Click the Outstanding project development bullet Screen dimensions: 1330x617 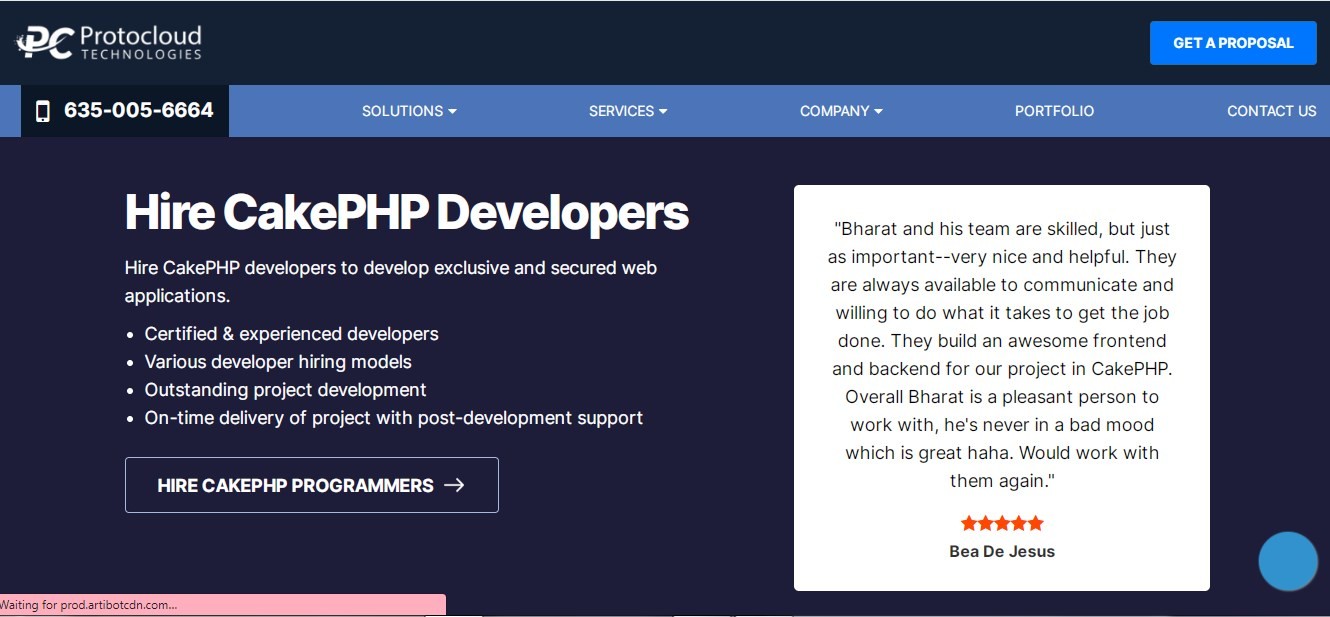(285, 390)
